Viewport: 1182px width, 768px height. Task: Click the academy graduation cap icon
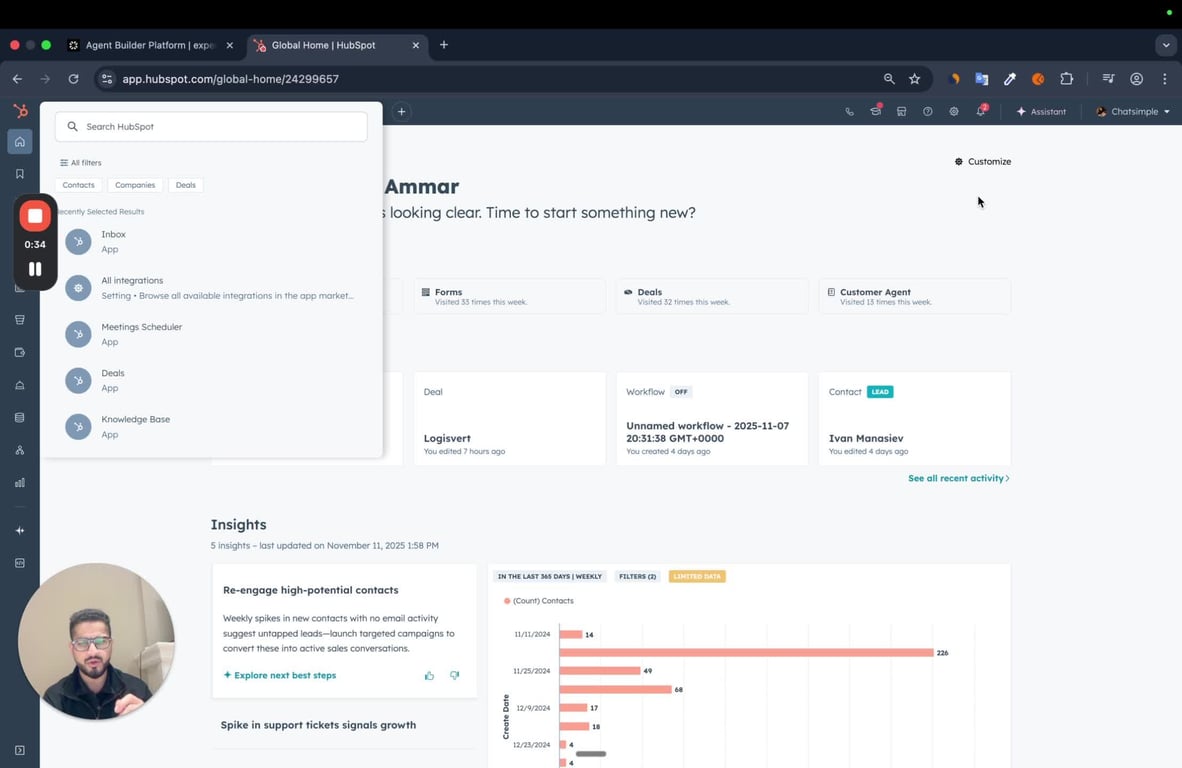[x=875, y=111]
